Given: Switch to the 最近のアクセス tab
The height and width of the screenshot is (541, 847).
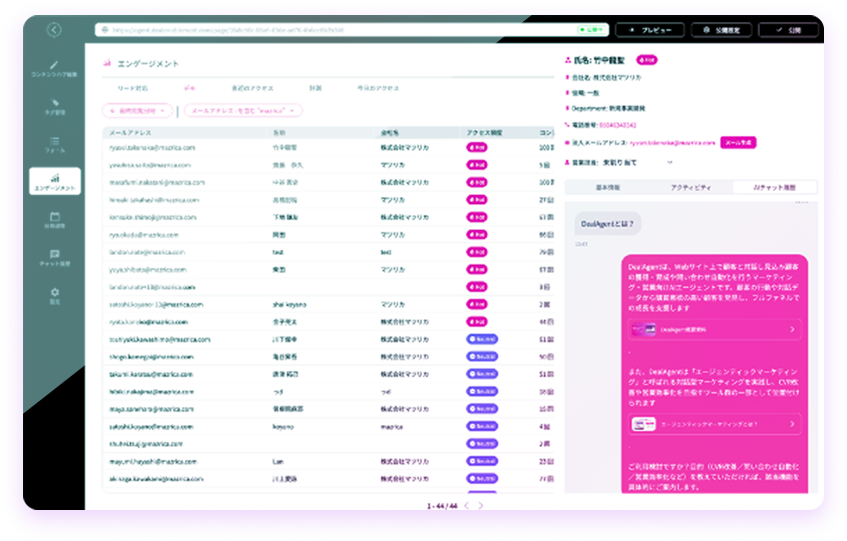Looking at the screenshot, I should [252, 88].
